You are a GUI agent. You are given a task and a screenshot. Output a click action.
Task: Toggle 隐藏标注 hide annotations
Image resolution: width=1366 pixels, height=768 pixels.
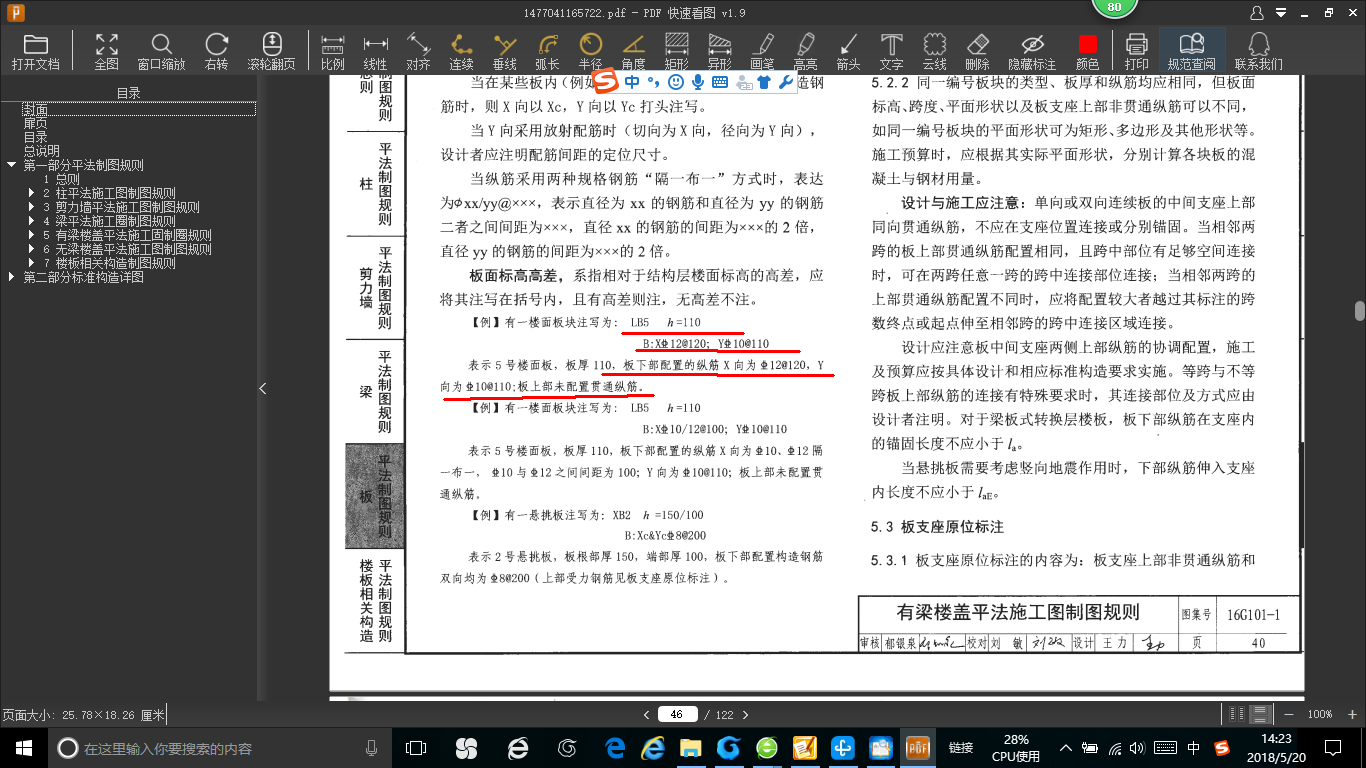[x=1032, y=51]
